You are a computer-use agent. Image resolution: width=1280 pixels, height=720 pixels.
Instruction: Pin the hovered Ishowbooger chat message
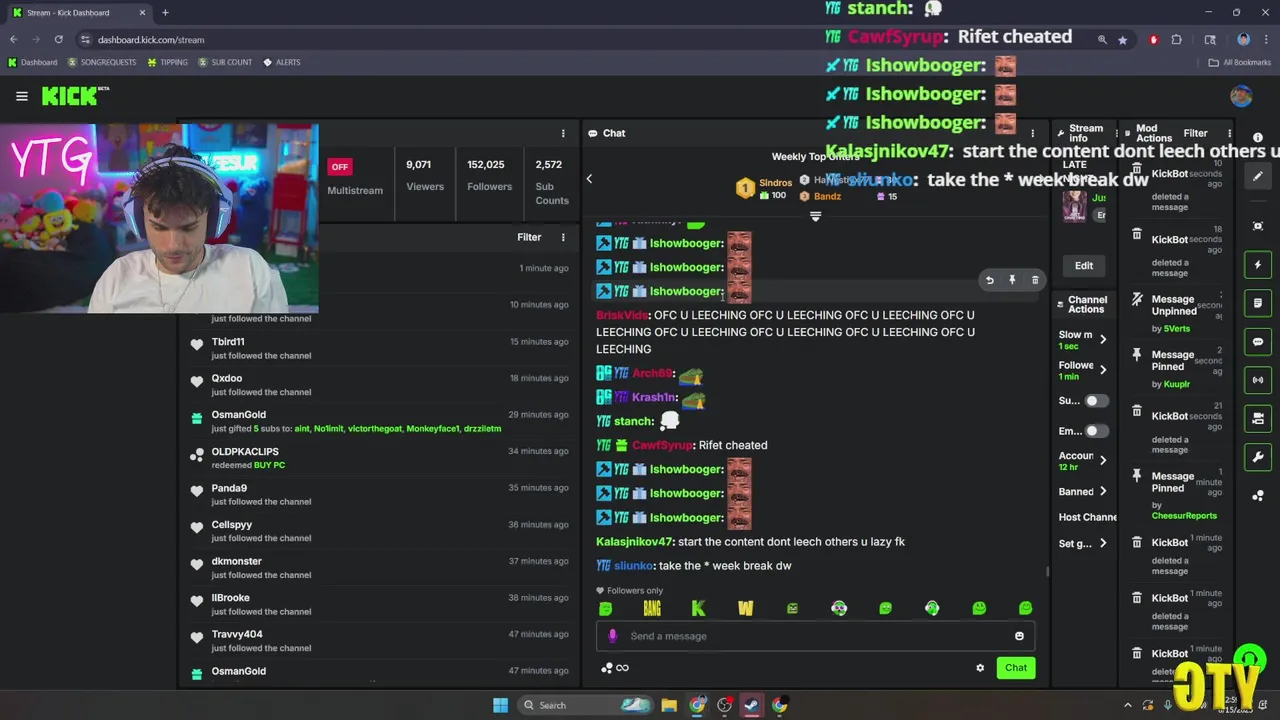1012,280
